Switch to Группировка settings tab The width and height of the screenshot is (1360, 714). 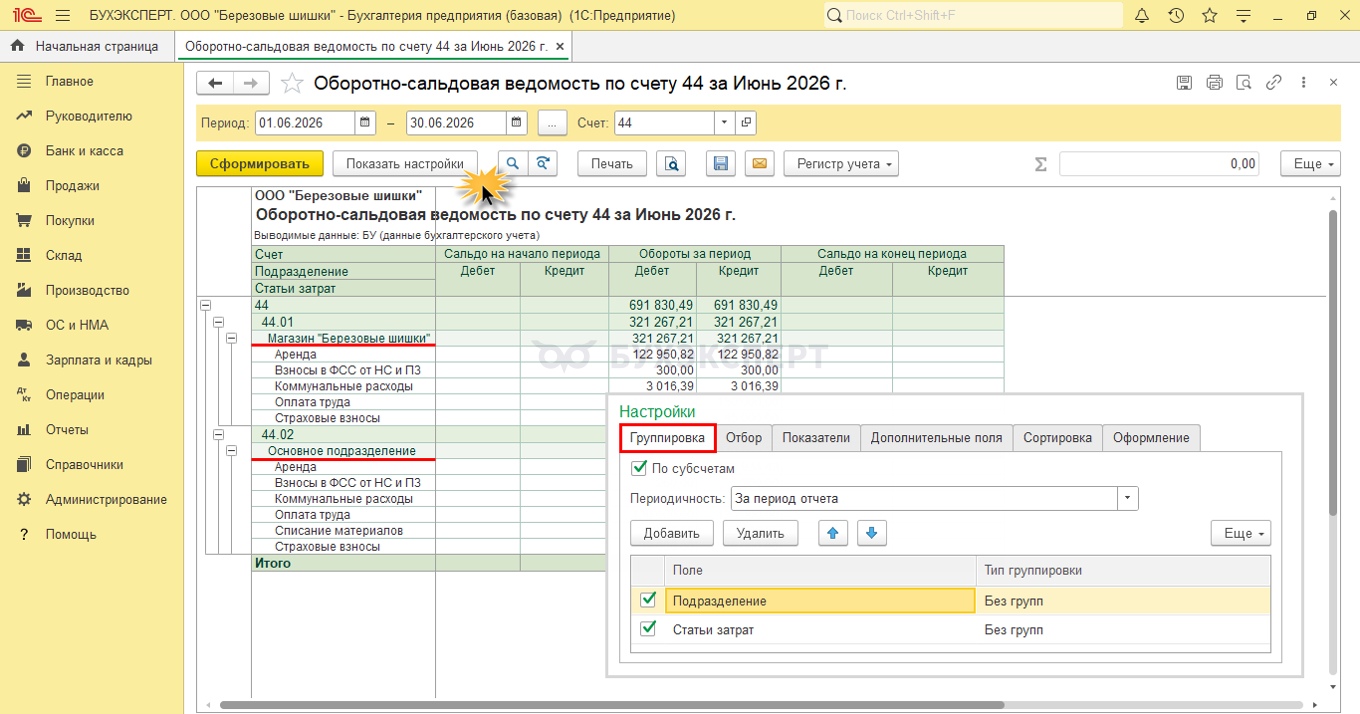pos(667,438)
